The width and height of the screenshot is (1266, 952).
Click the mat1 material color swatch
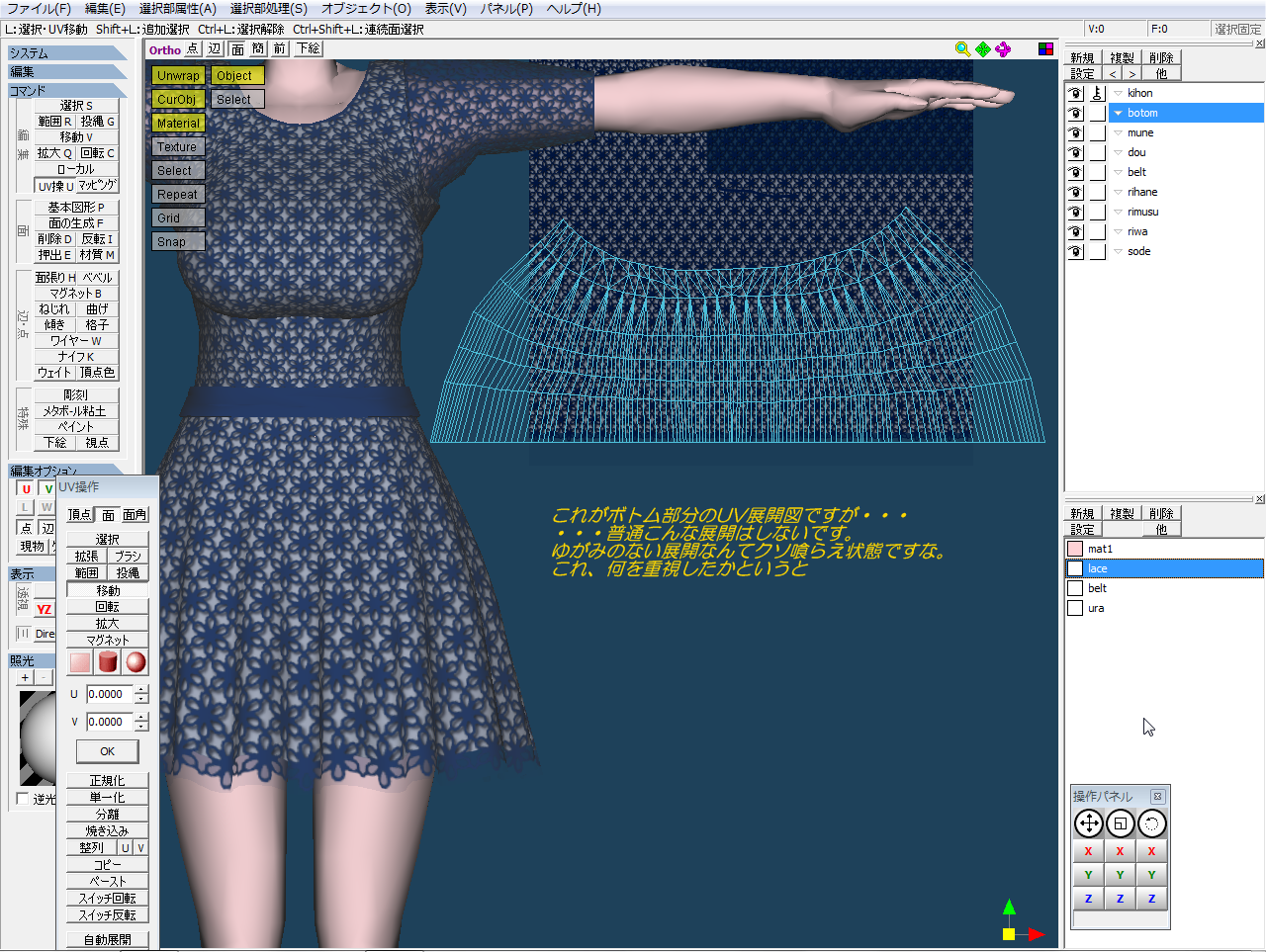(x=1075, y=549)
